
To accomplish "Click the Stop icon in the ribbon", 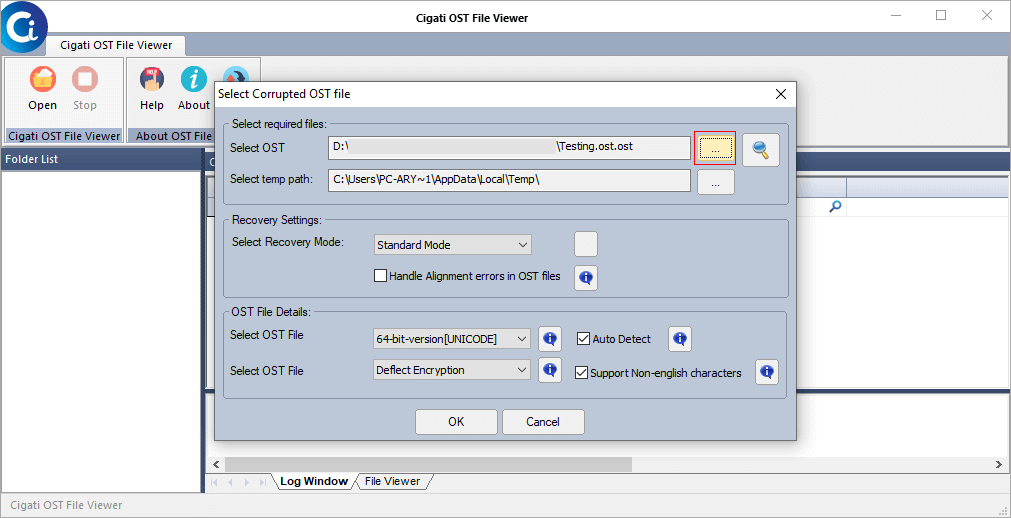I will point(84,80).
